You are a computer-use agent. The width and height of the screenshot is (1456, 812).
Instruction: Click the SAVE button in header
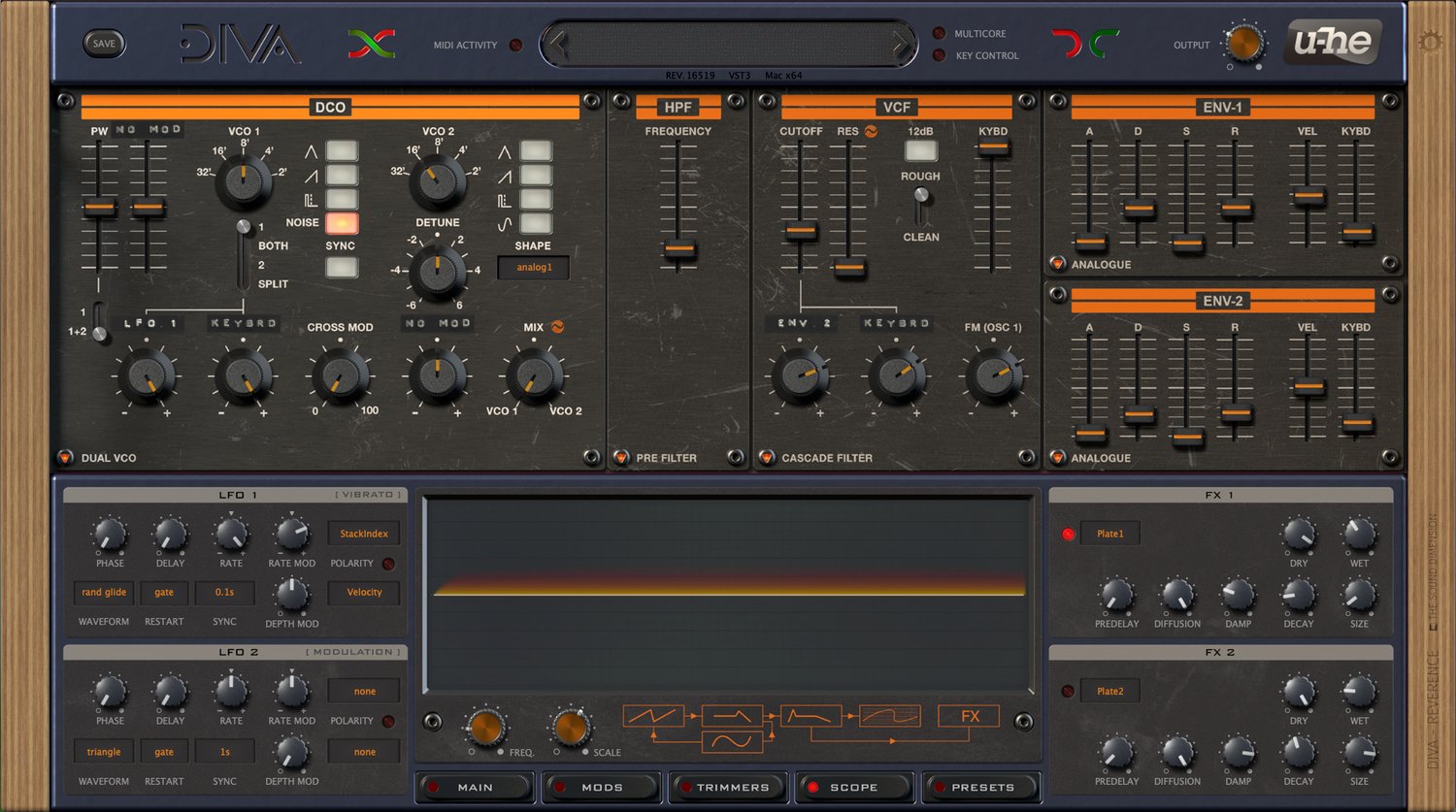tap(104, 44)
